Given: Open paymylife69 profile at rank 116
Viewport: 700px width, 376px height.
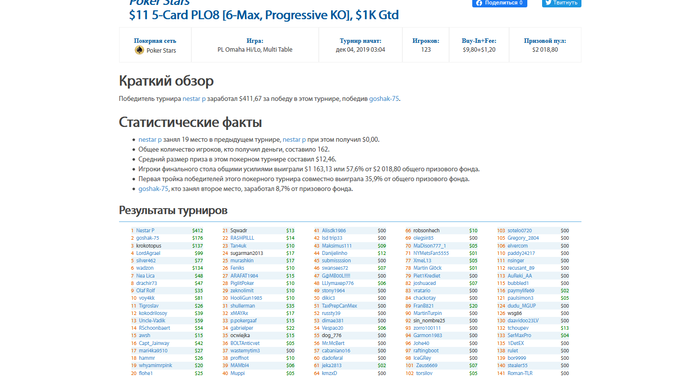Looking at the screenshot, I should [521, 290].
